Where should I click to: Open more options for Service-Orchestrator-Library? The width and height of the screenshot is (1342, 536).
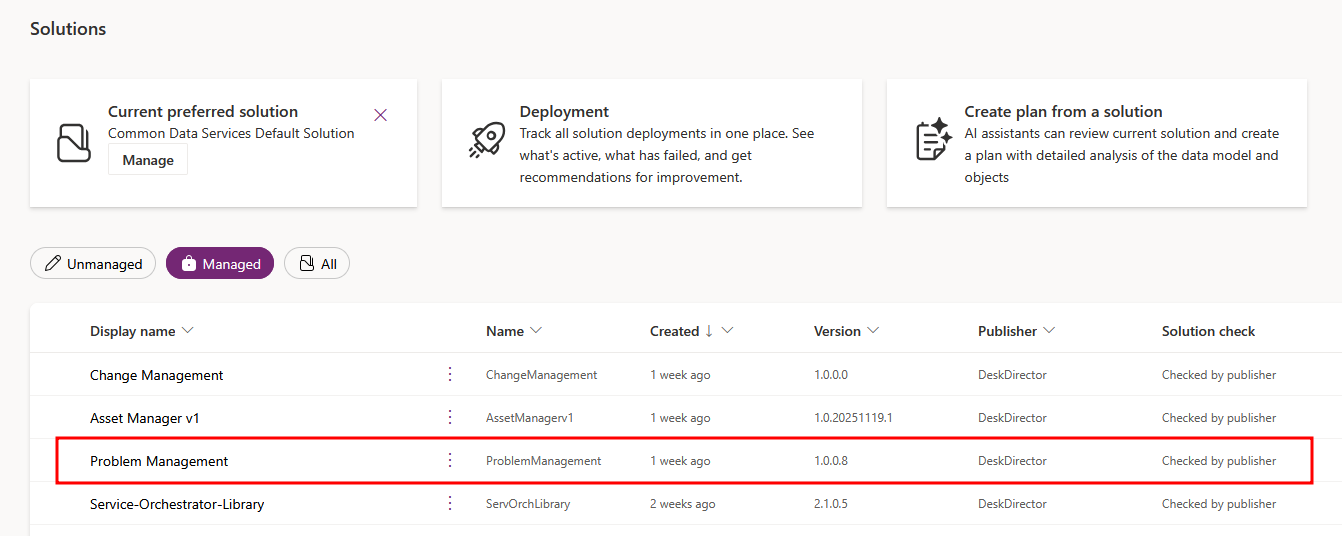pos(450,503)
